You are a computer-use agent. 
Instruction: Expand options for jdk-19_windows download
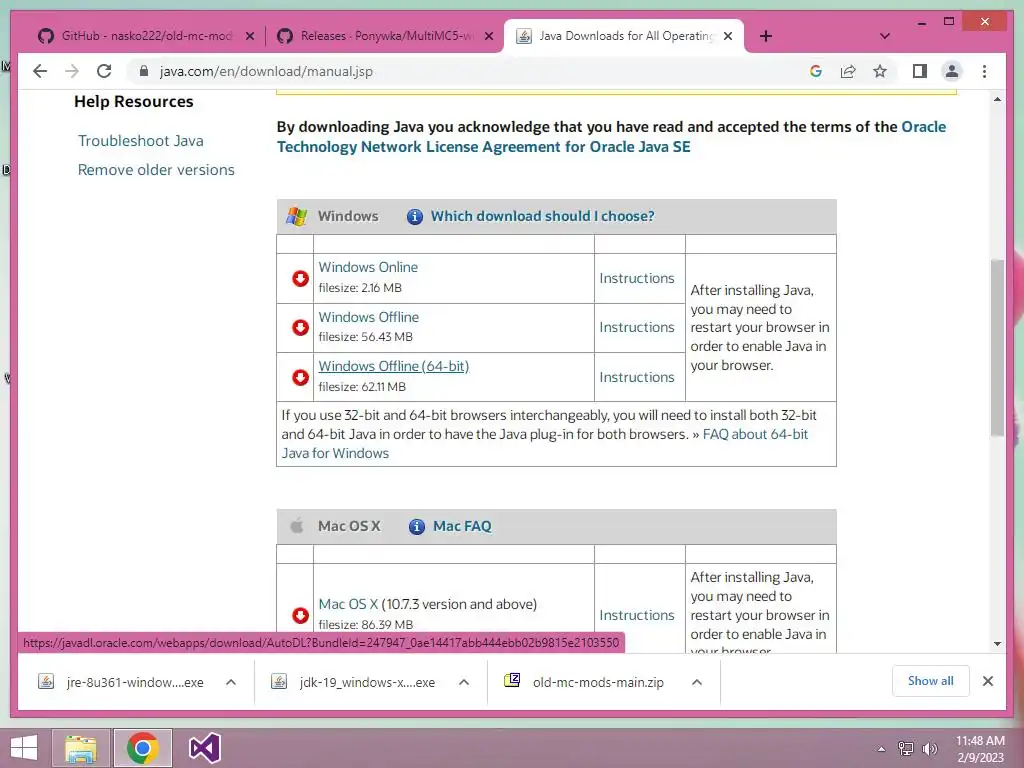tap(464, 682)
